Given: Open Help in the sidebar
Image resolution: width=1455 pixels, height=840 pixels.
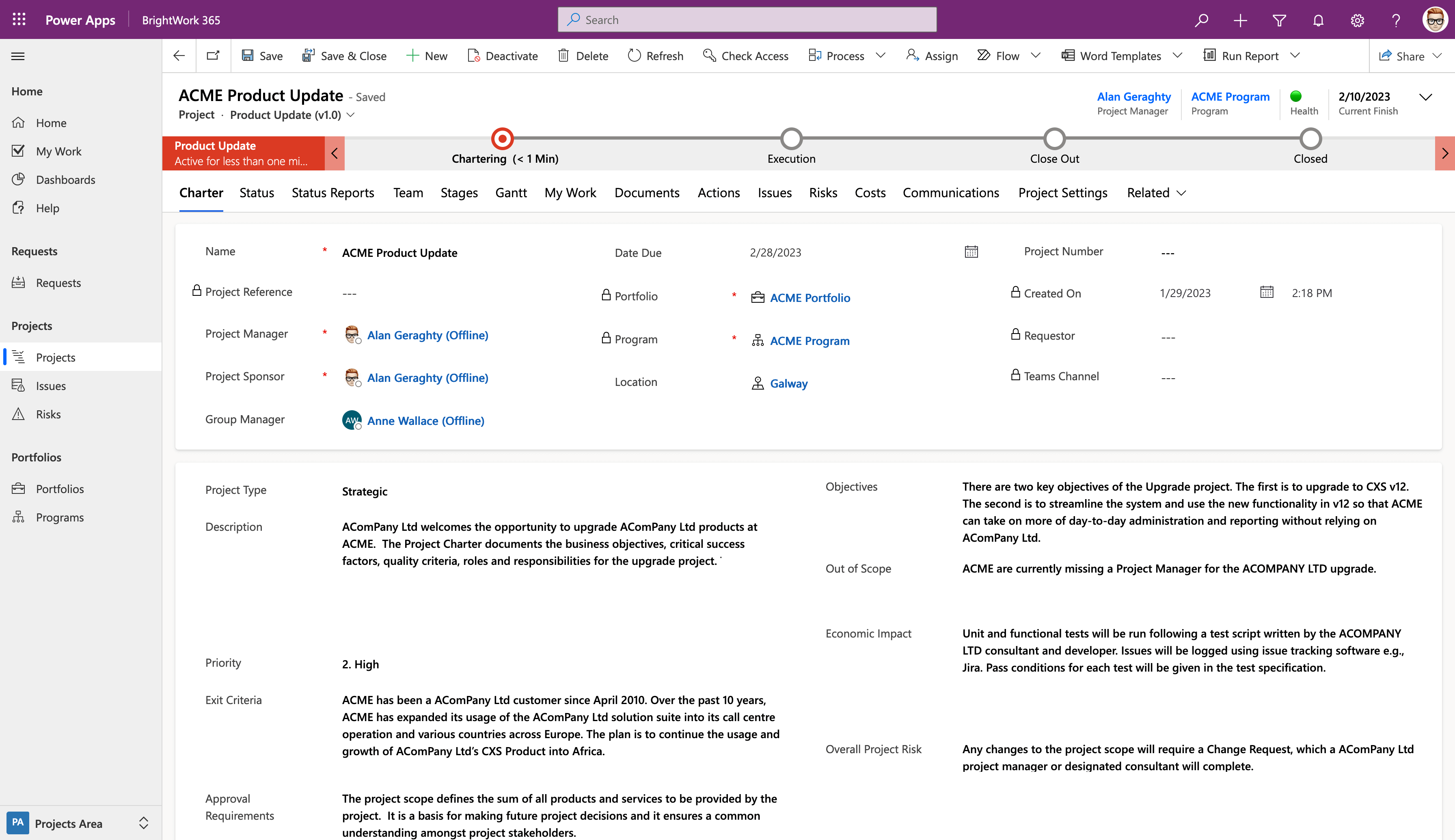Looking at the screenshot, I should click(x=47, y=208).
